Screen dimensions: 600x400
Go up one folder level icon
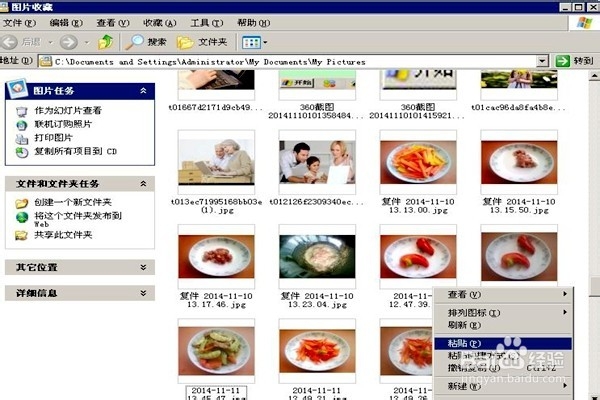coord(106,42)
